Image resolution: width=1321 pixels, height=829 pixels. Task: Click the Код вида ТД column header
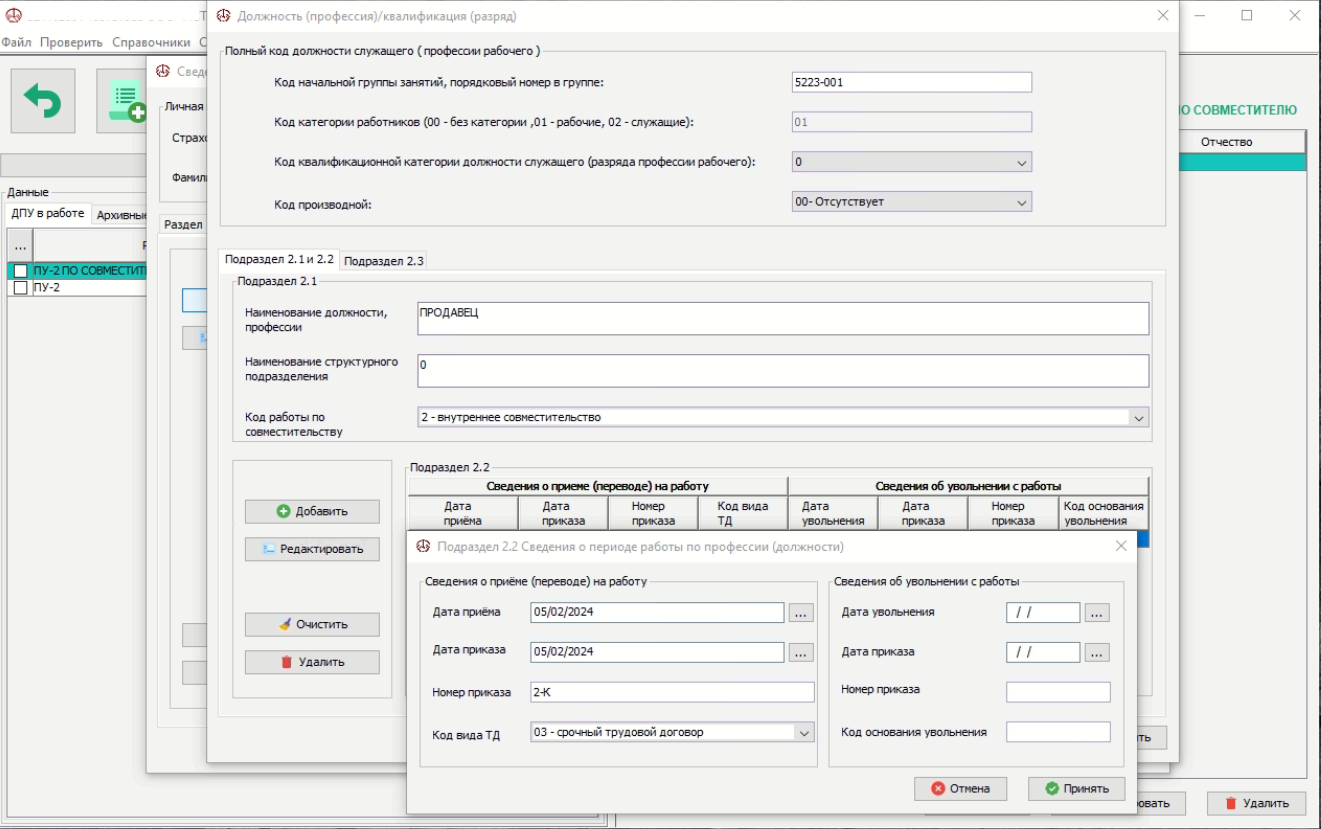(743, 513)
